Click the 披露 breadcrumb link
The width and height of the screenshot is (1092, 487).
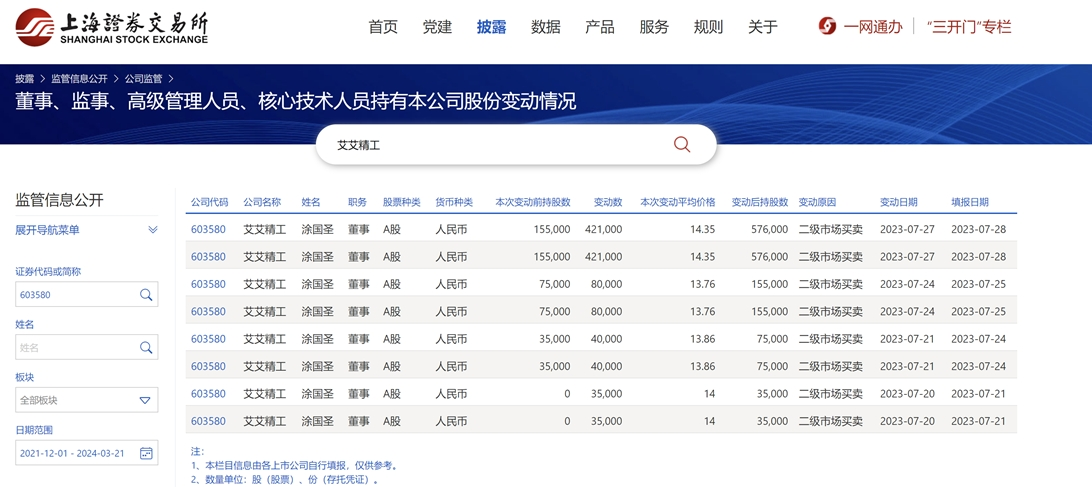(x=24, y=79)
